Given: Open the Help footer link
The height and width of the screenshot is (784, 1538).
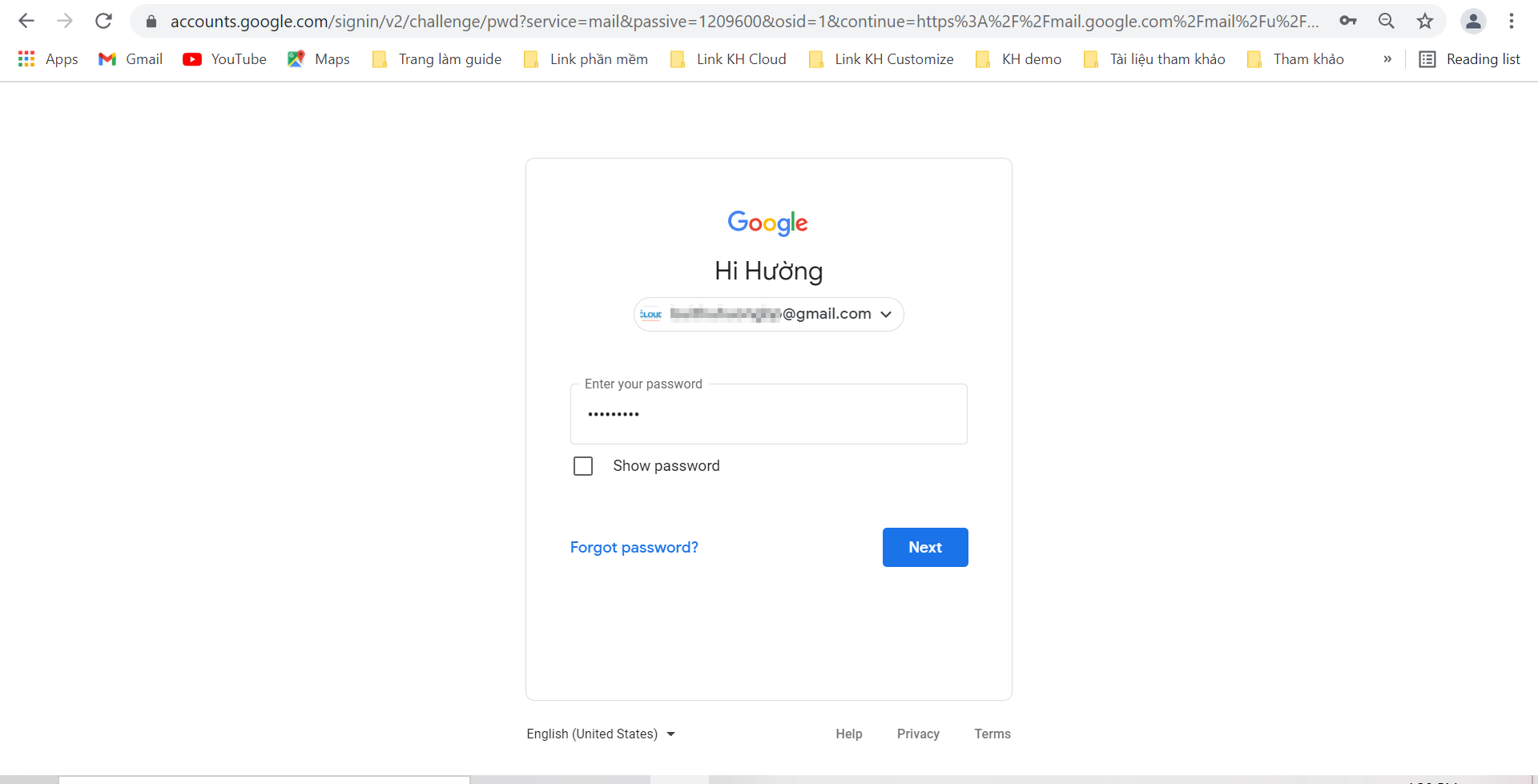Looking at the screenshot, I should (x=849, y=734).
